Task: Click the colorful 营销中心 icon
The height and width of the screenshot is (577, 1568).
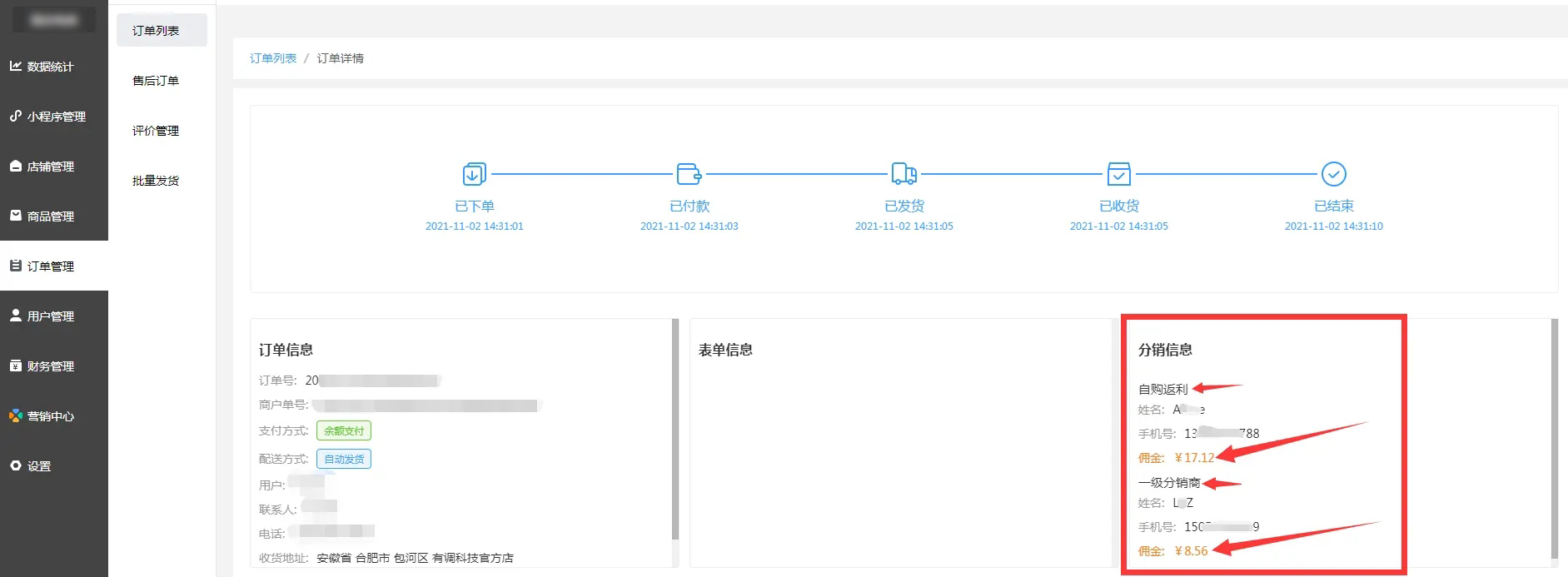Action: (x=16, y=415)
